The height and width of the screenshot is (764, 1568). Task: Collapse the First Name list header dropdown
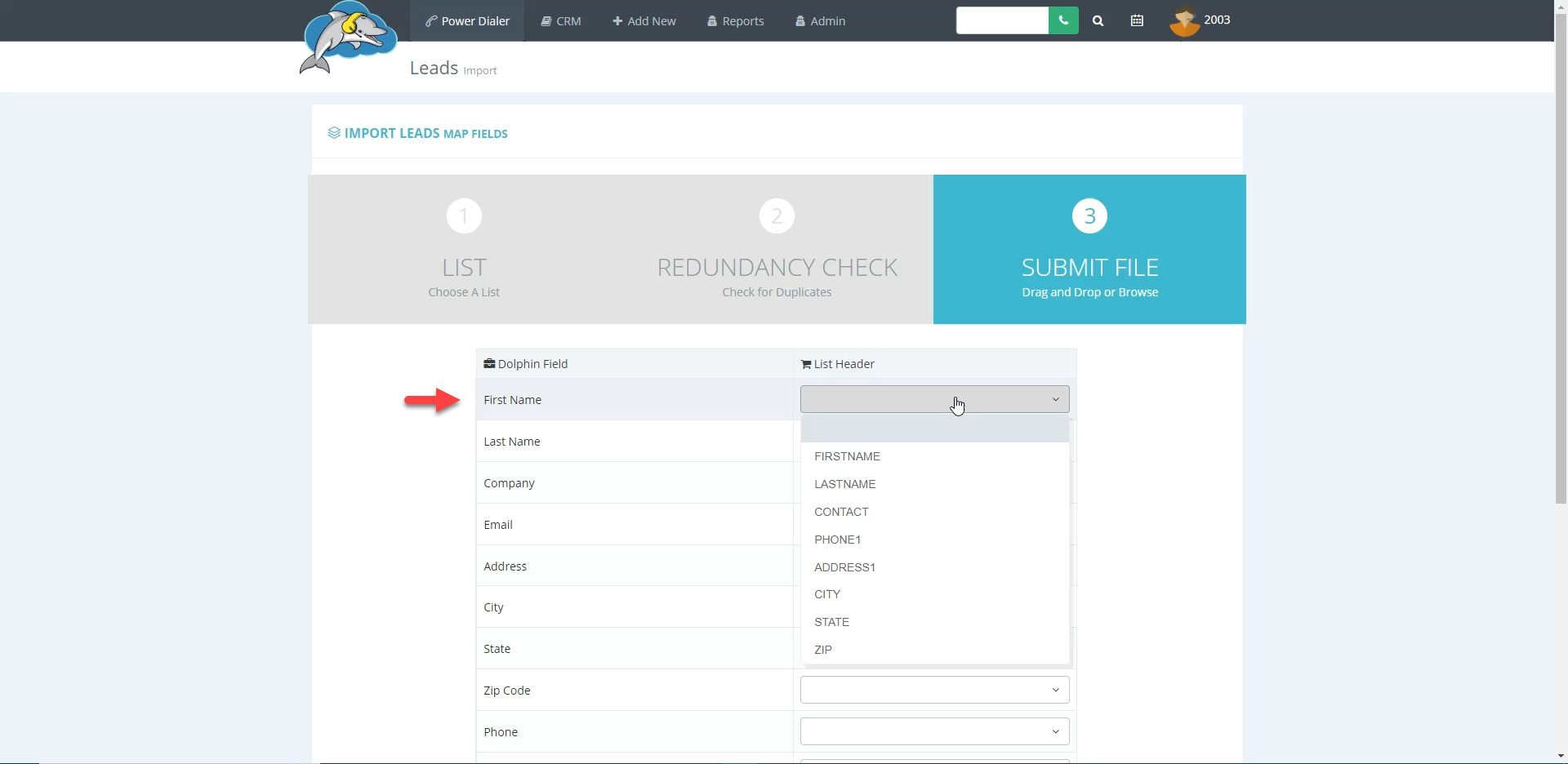point(934,399)
